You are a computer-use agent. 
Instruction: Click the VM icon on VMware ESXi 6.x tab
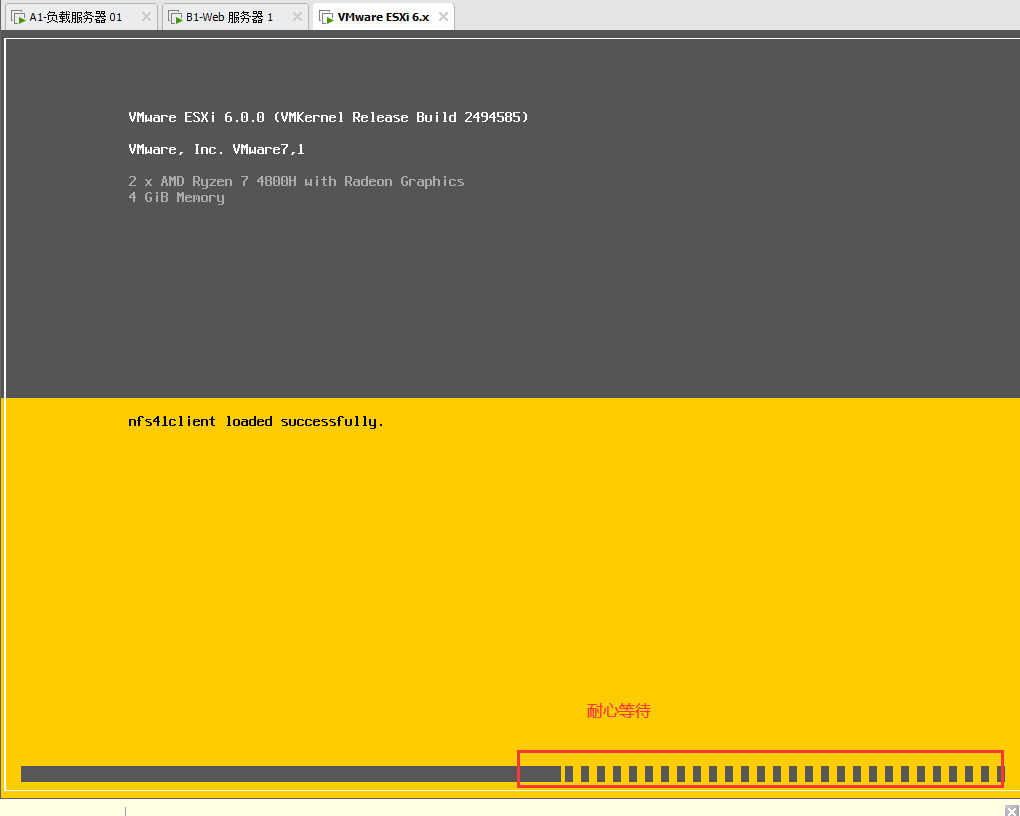click(x=327, y=18)
